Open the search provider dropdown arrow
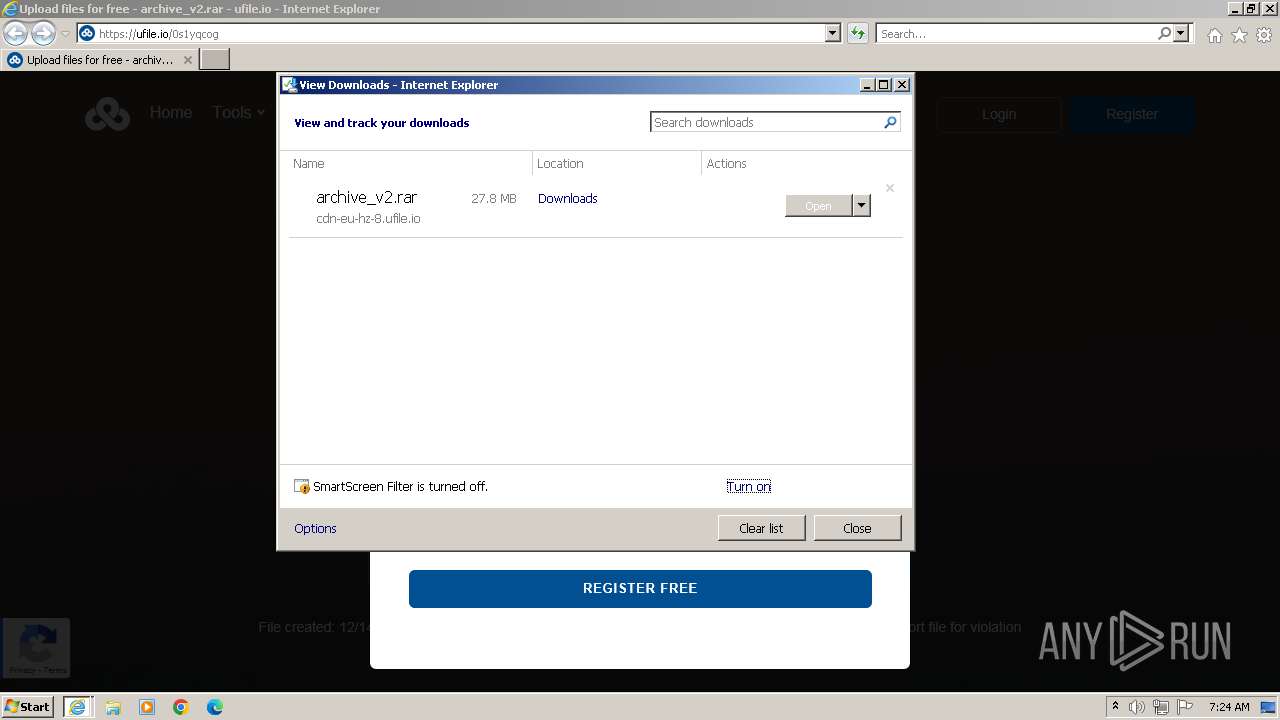This screenshot has width=1280, height=720. 1181,33
